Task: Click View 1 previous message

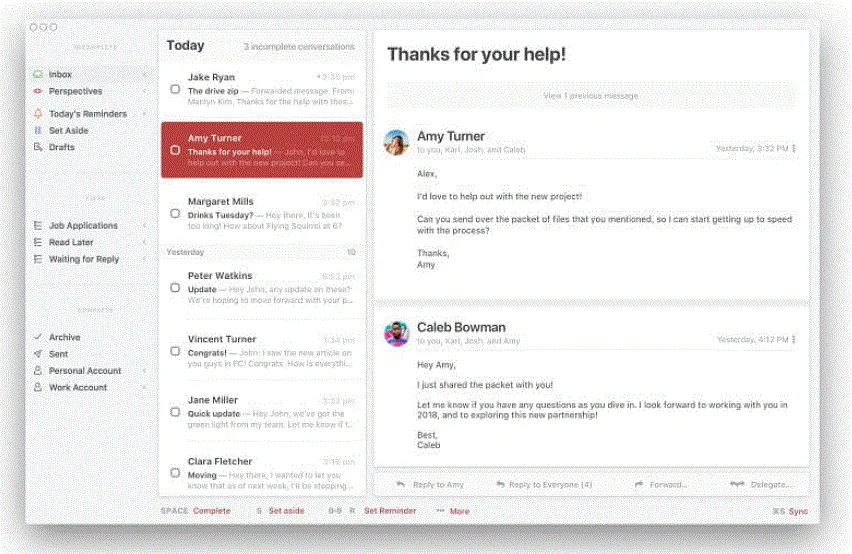Action: tap(591, 96)
